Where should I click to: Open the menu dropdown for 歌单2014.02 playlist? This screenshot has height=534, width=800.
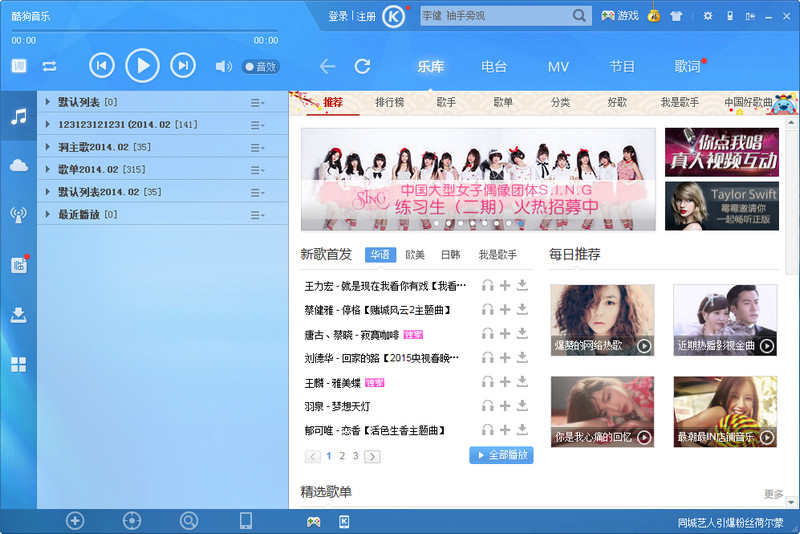pos(257,170)
